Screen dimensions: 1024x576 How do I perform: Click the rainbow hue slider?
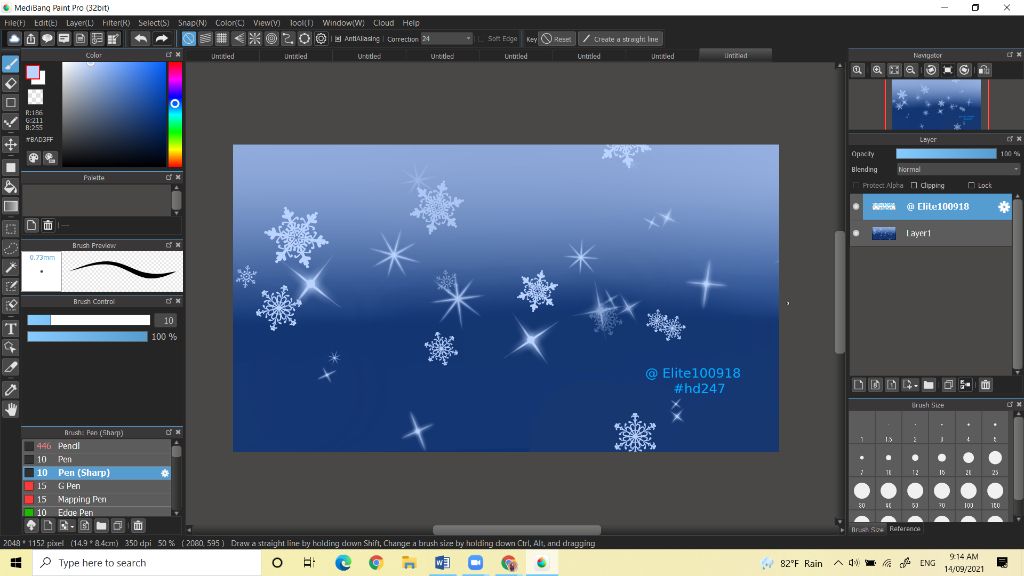175,114
